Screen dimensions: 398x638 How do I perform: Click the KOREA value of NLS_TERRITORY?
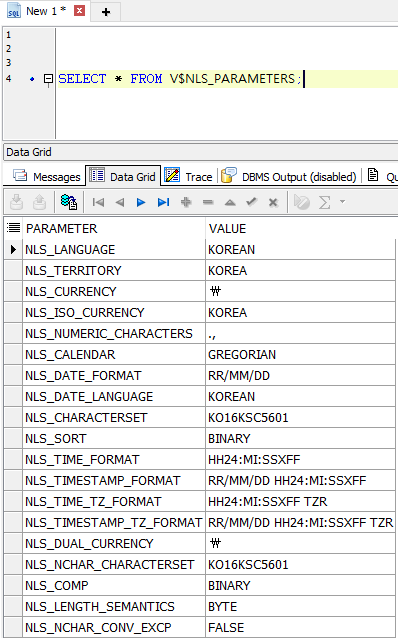pyautogui.click(x=300, y=271)
